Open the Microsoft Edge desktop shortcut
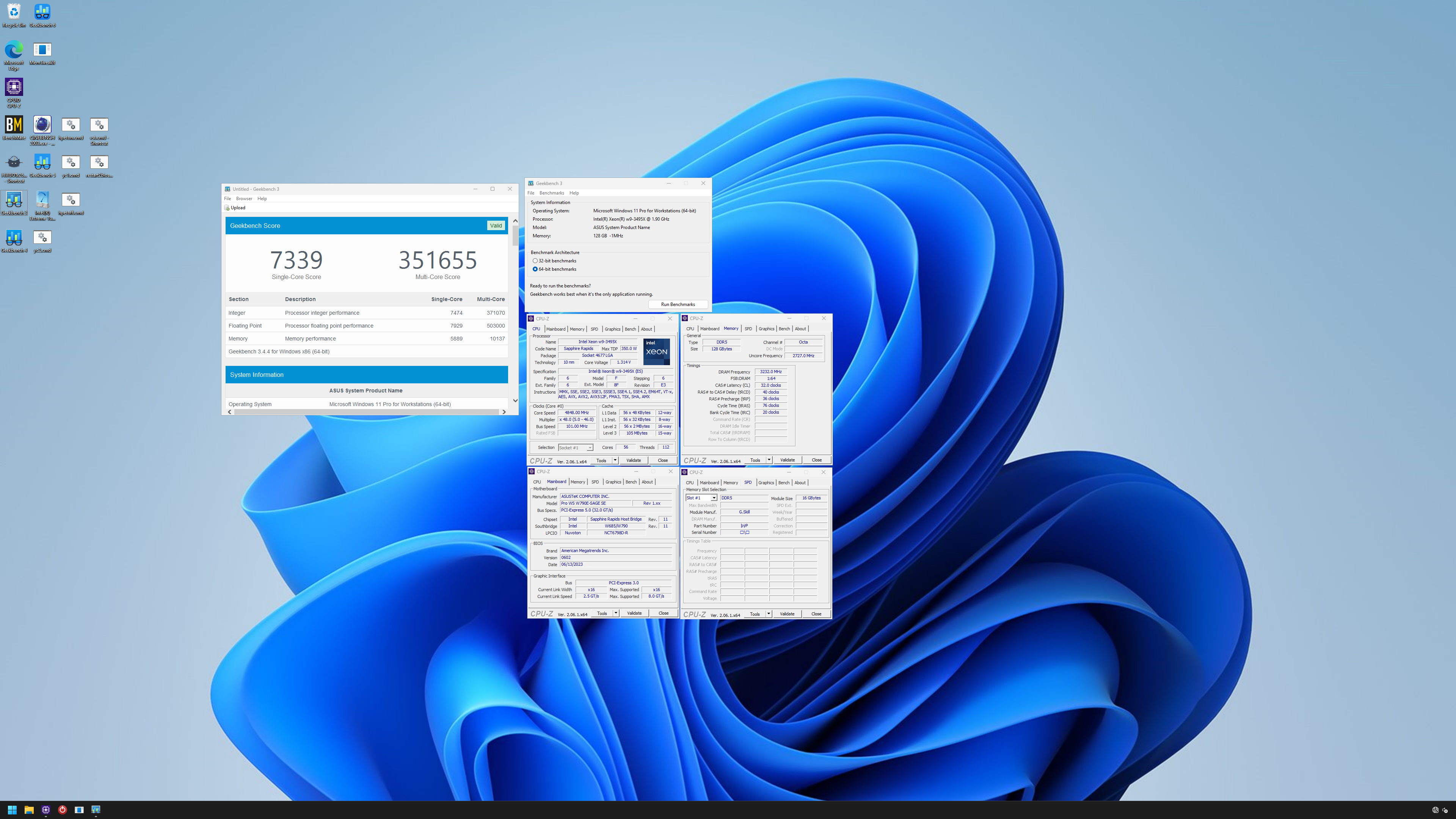 tap(14, 55)
